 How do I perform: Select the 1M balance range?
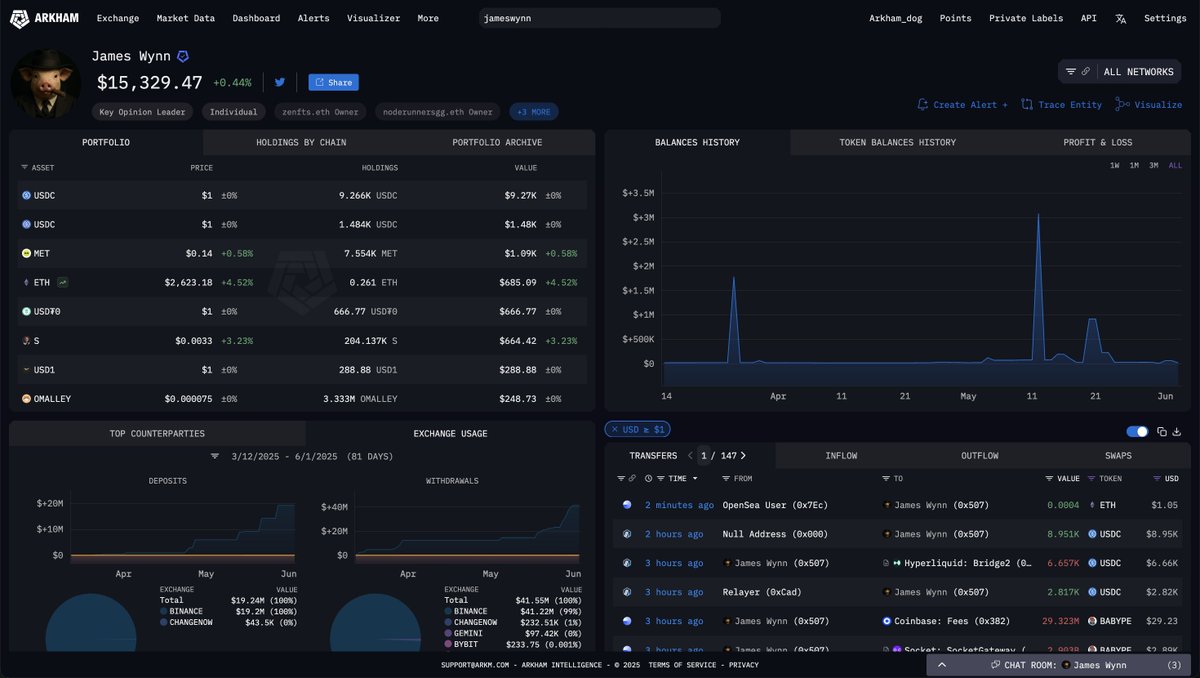click(1134, 165)
